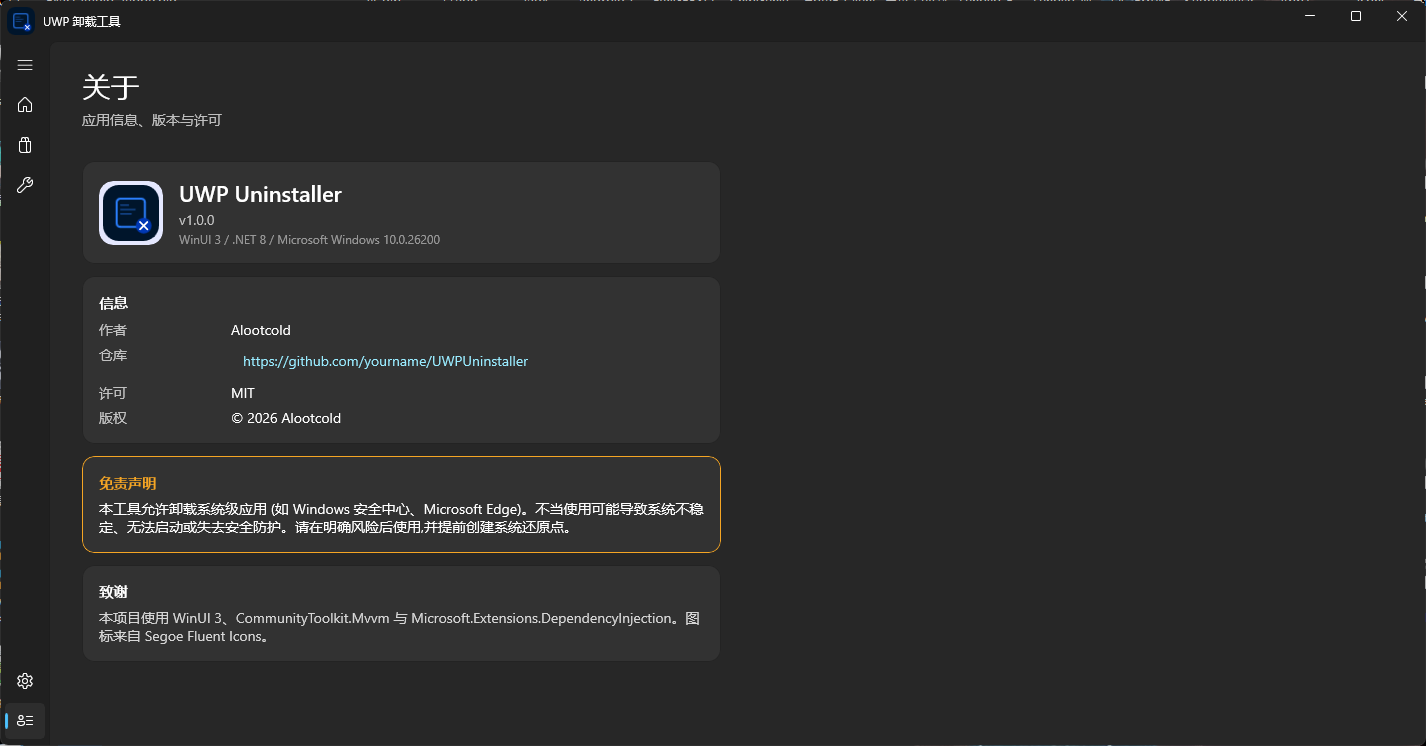The height and width of the screenshot is (746, 1426).
Task: Click the '免责声明' disclaimer heading
Action: pyautogui.click(x=128, y=483)
